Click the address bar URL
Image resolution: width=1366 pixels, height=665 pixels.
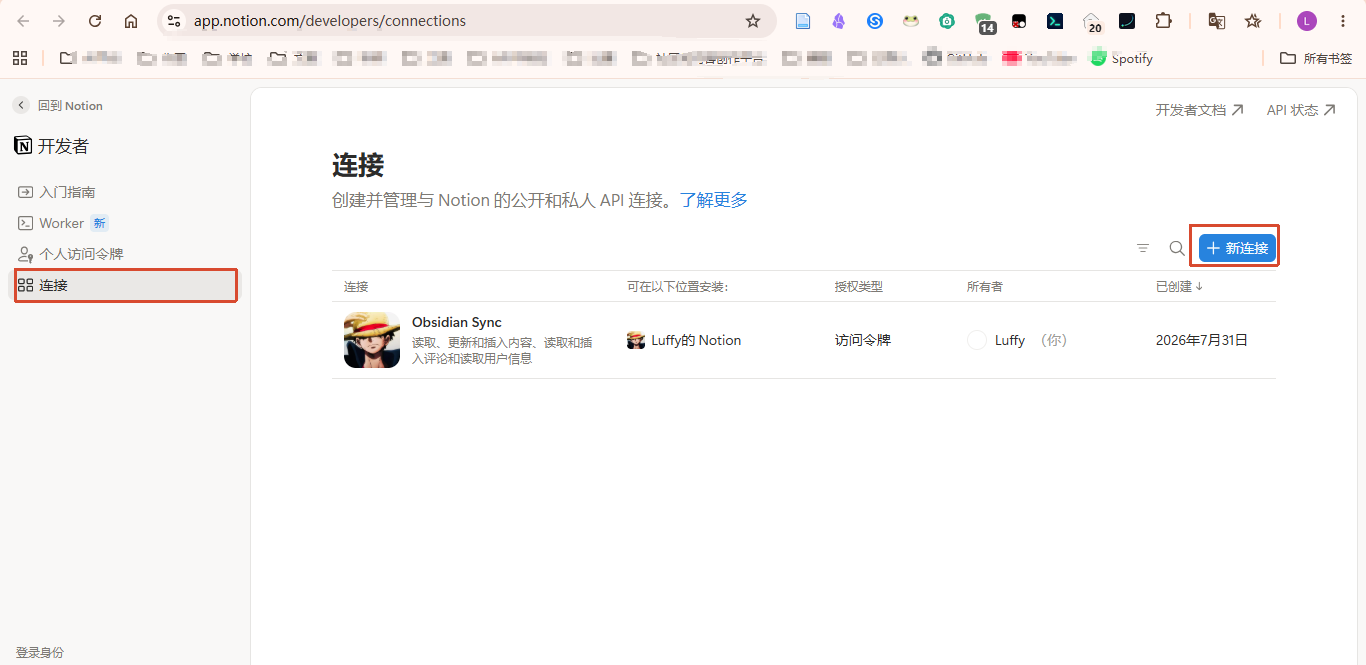point(330,21)
